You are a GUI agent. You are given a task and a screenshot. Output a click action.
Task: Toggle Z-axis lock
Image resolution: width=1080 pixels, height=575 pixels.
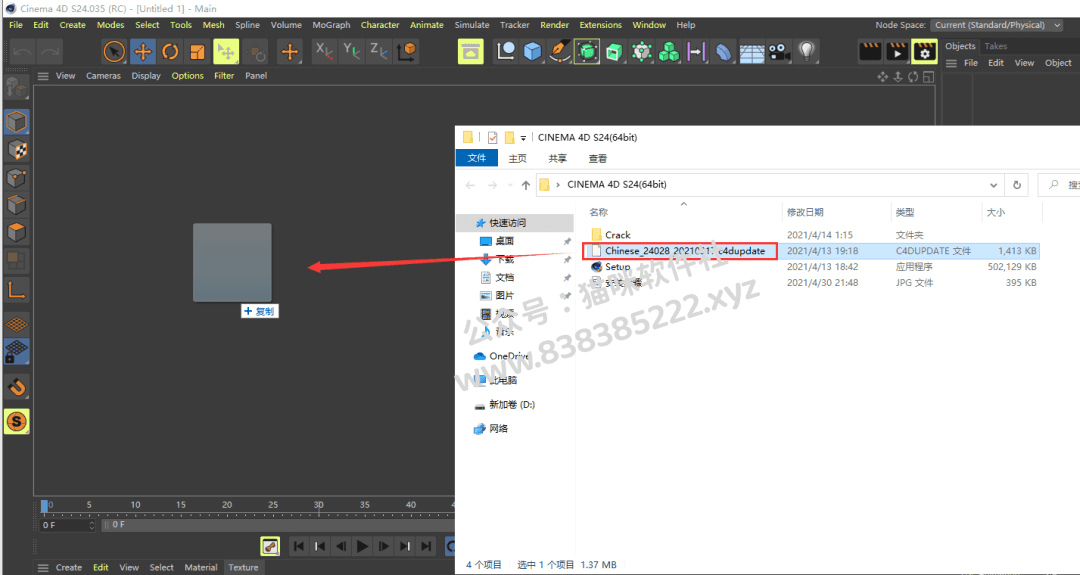[379, 50]
